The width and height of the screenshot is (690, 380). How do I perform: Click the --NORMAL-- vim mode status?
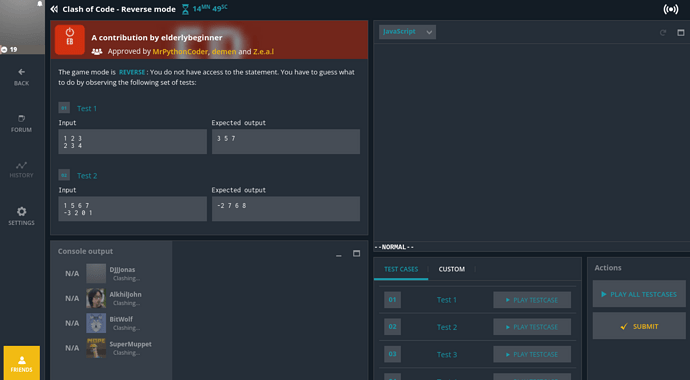(x=394, y=247)
